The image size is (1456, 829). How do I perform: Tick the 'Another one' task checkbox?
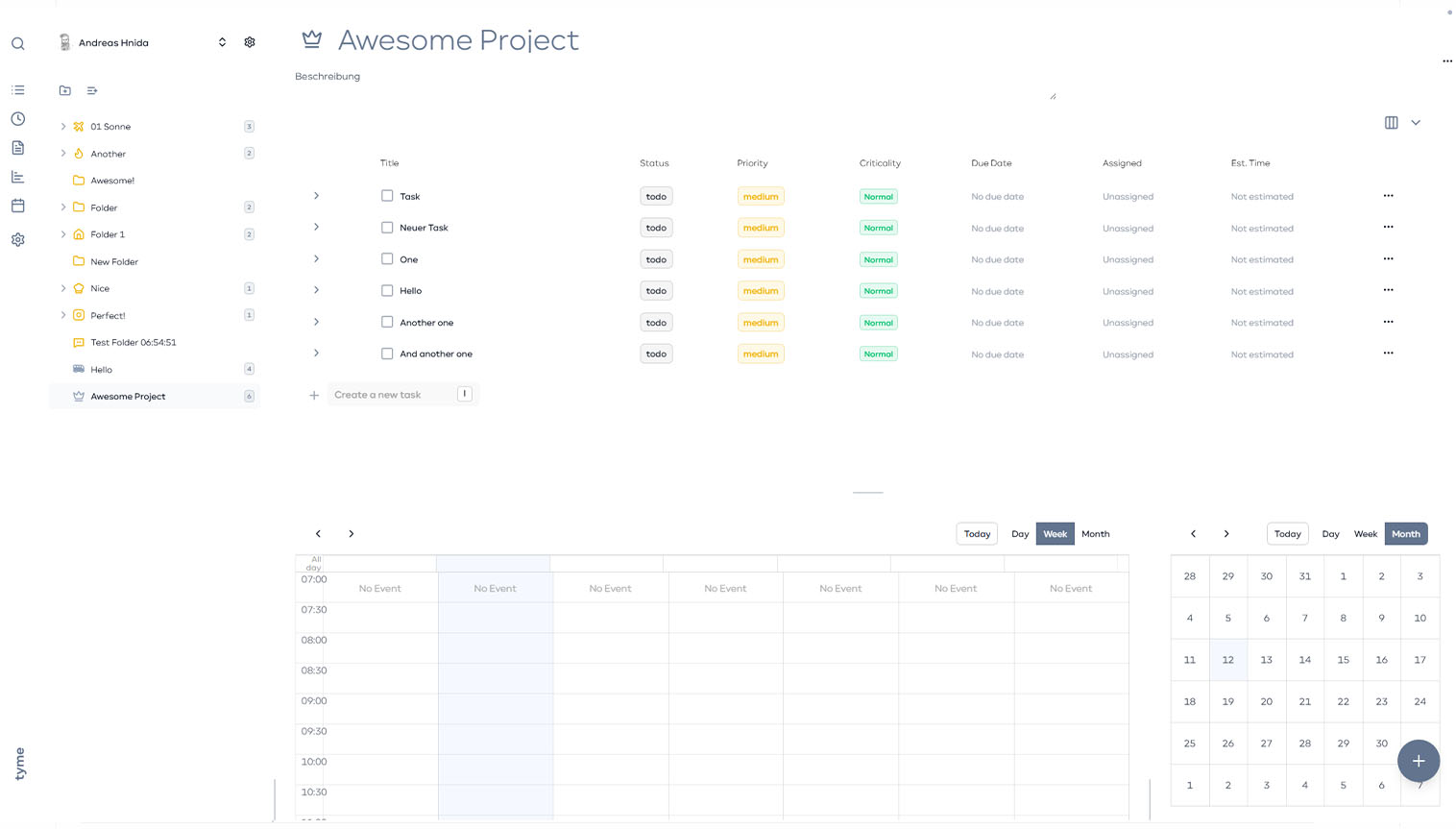pos(387,322)
